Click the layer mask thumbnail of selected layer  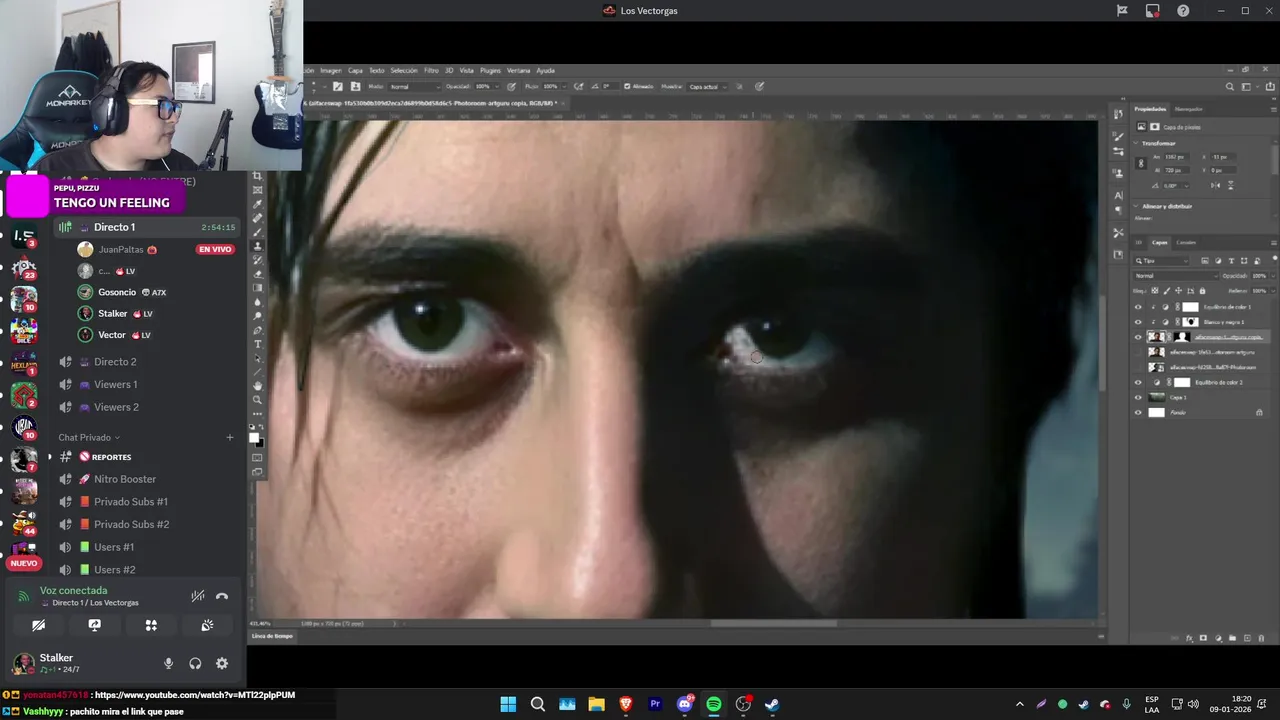tap(1182, 337)
